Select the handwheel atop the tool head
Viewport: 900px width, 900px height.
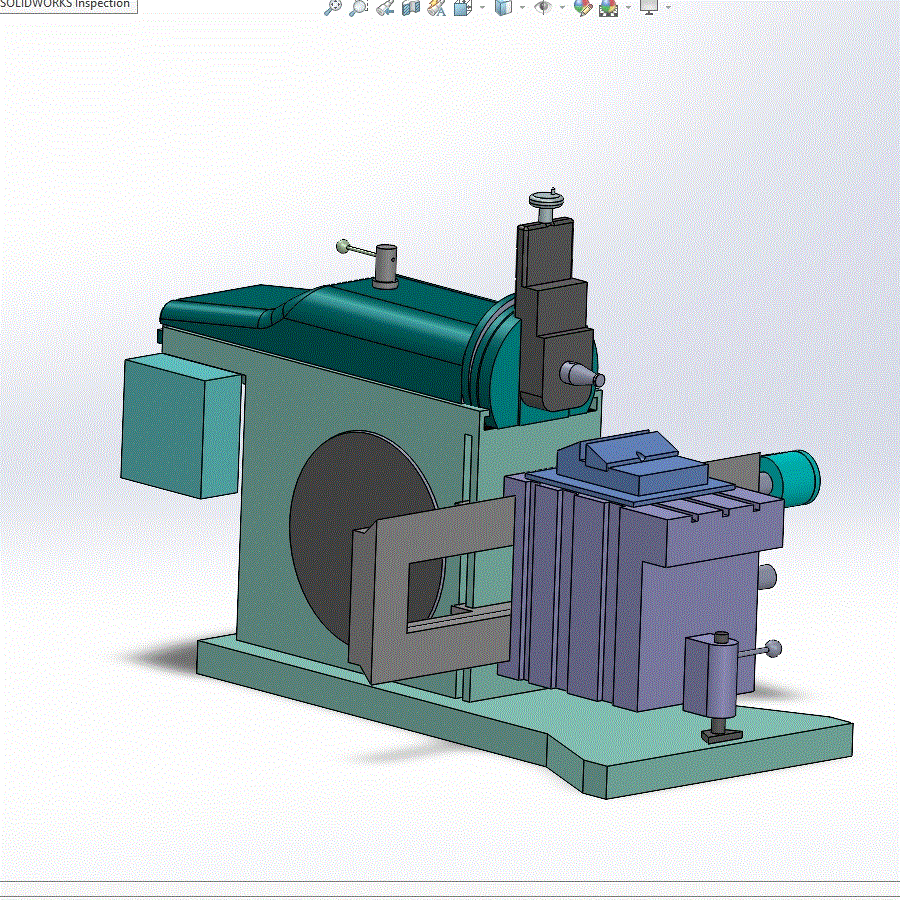coord(546,200)
